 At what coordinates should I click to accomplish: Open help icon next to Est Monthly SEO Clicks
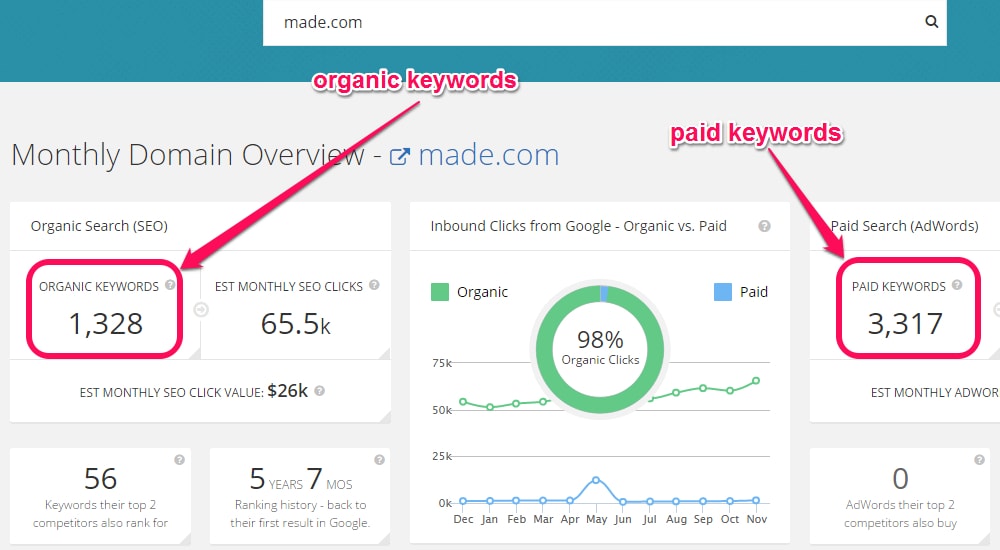click(x=374, y=285)
